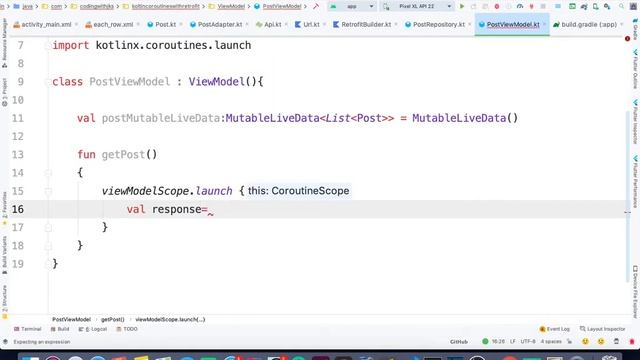
Task: Click viewModelScope.launch(...) in editor breadcrumb
Action: pos(170,320)
